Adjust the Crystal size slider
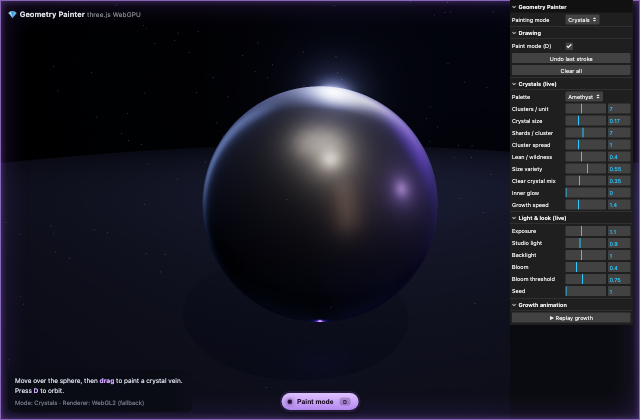 coord(585,121)
